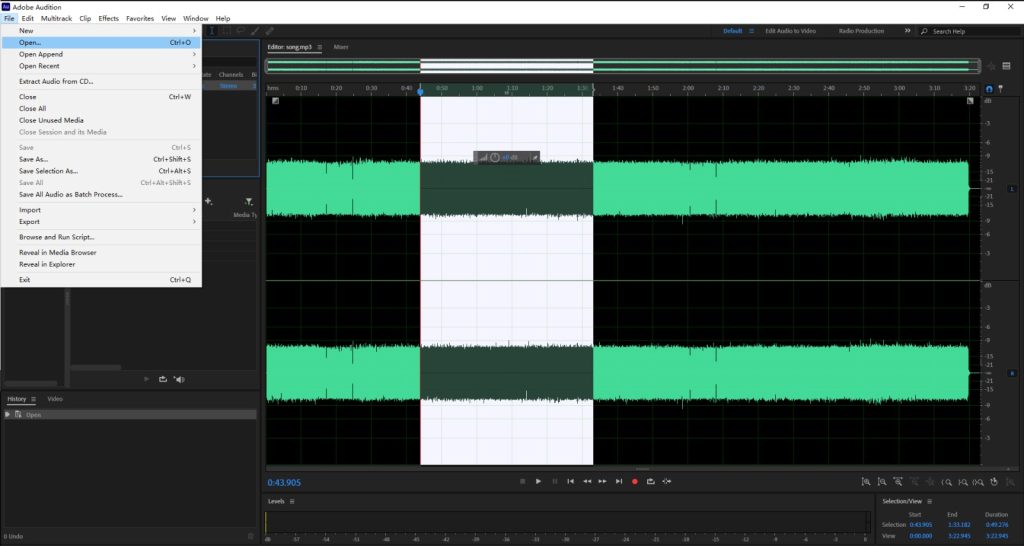Open the Effects menu
The image size is (1024, 546).
click(x=108, y=18)
